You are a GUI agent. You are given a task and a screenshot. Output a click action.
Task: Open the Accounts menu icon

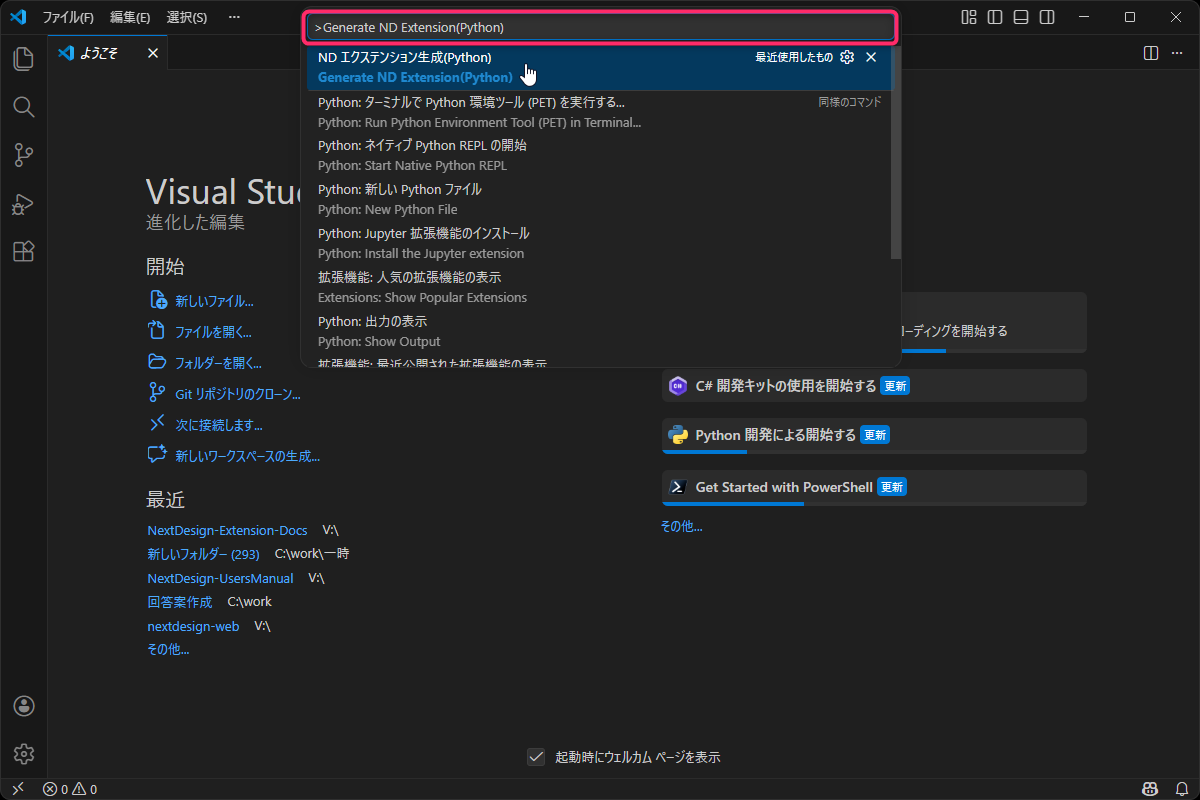tap(24, 706)
